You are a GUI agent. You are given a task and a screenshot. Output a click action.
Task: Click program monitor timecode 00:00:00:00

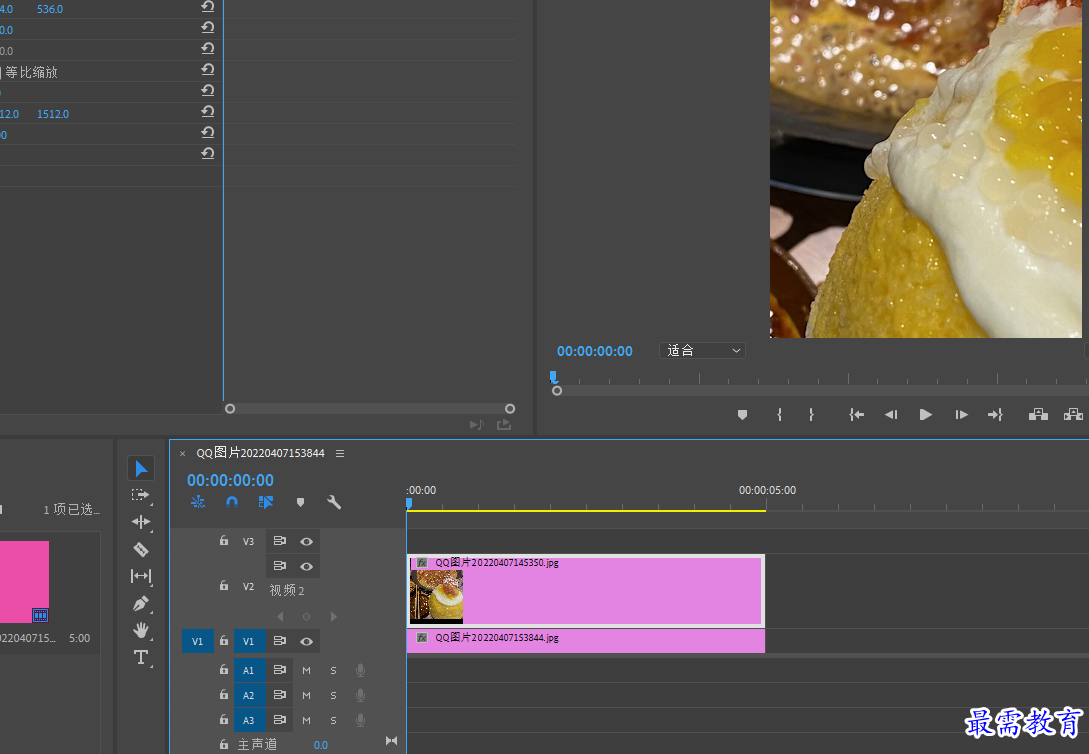click(x=595, y=351)
